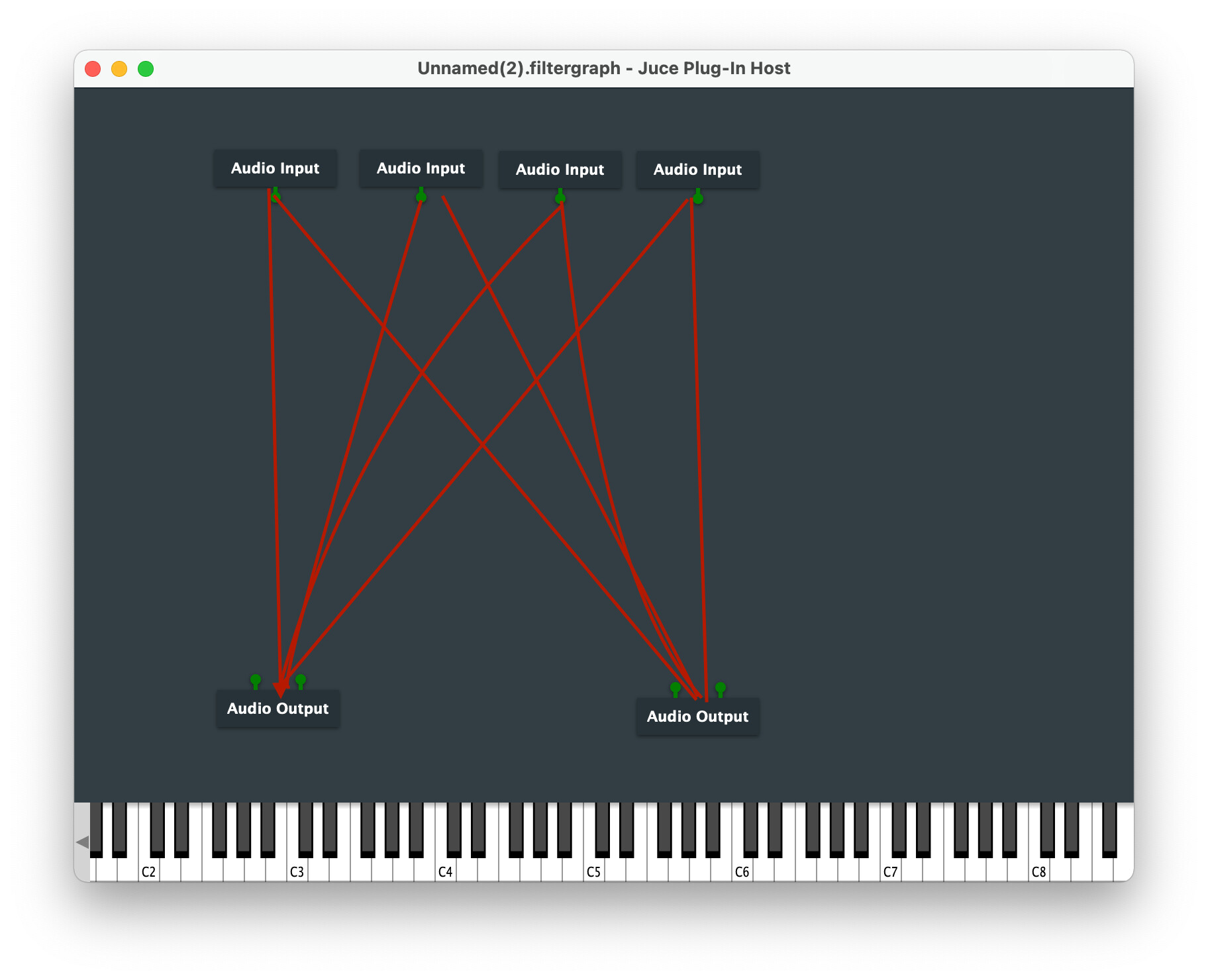Select the rightmost Audio Input node
1208x980 pixels.
pyautogui.click(x=697, y=170)
